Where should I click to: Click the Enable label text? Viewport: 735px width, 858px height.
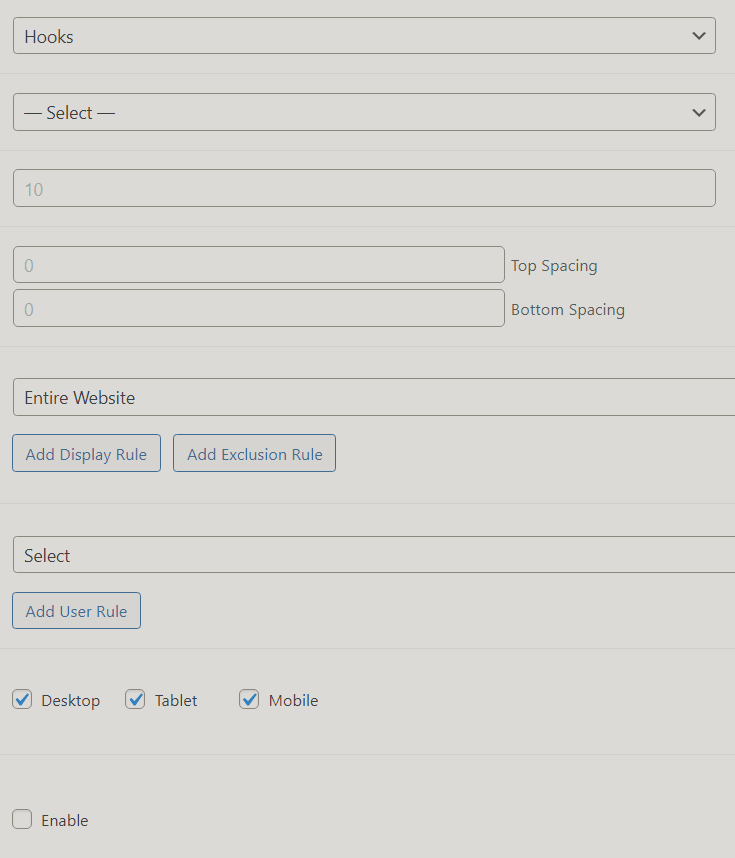click(x=65, y=820)
